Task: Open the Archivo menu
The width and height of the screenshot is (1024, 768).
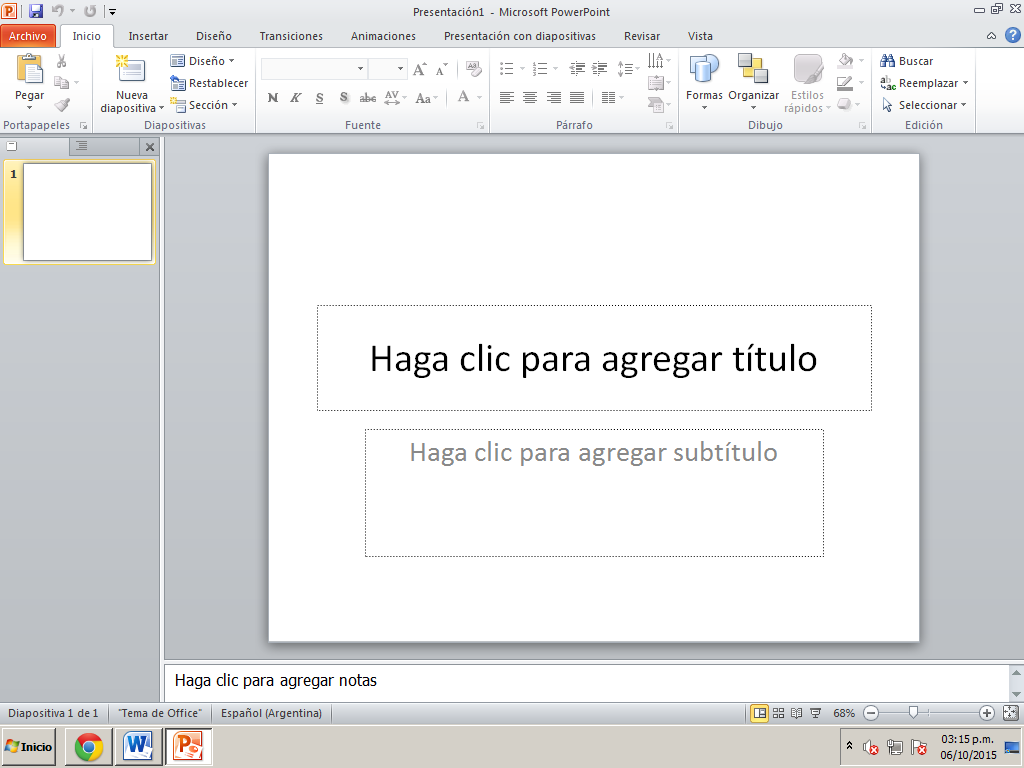Action: [28, 35]
